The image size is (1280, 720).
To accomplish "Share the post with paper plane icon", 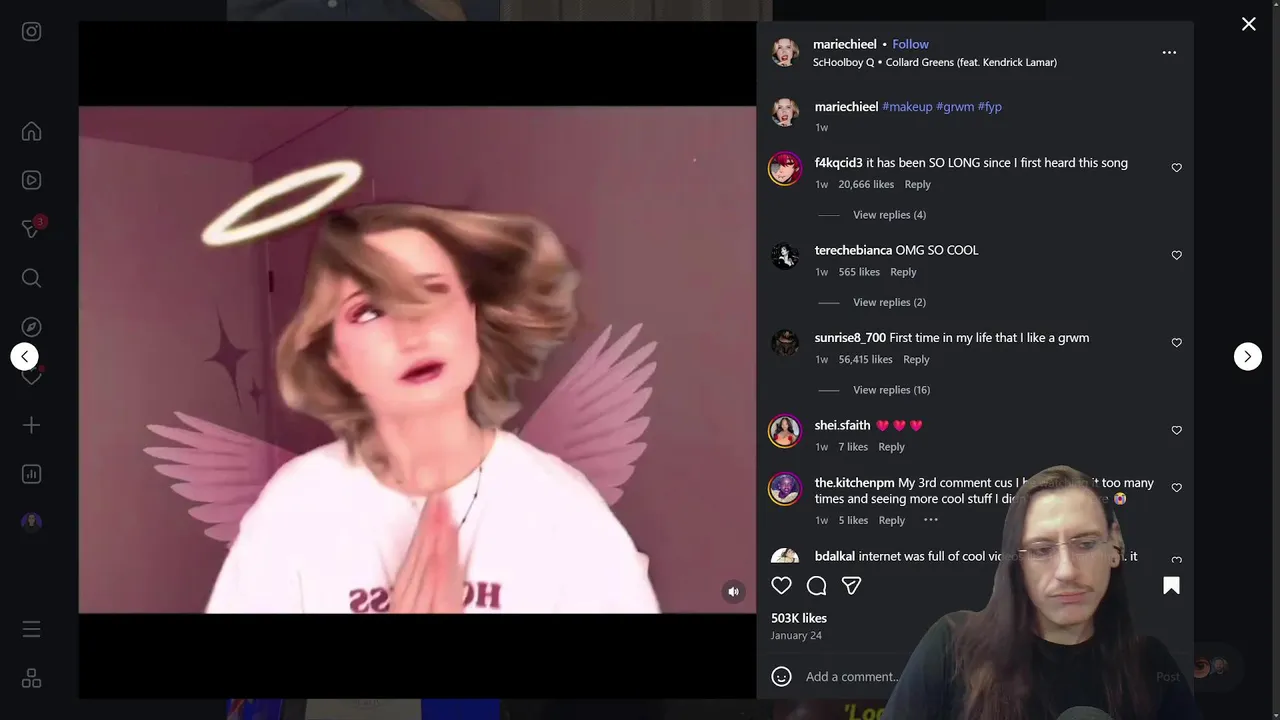I will [851, 586].
